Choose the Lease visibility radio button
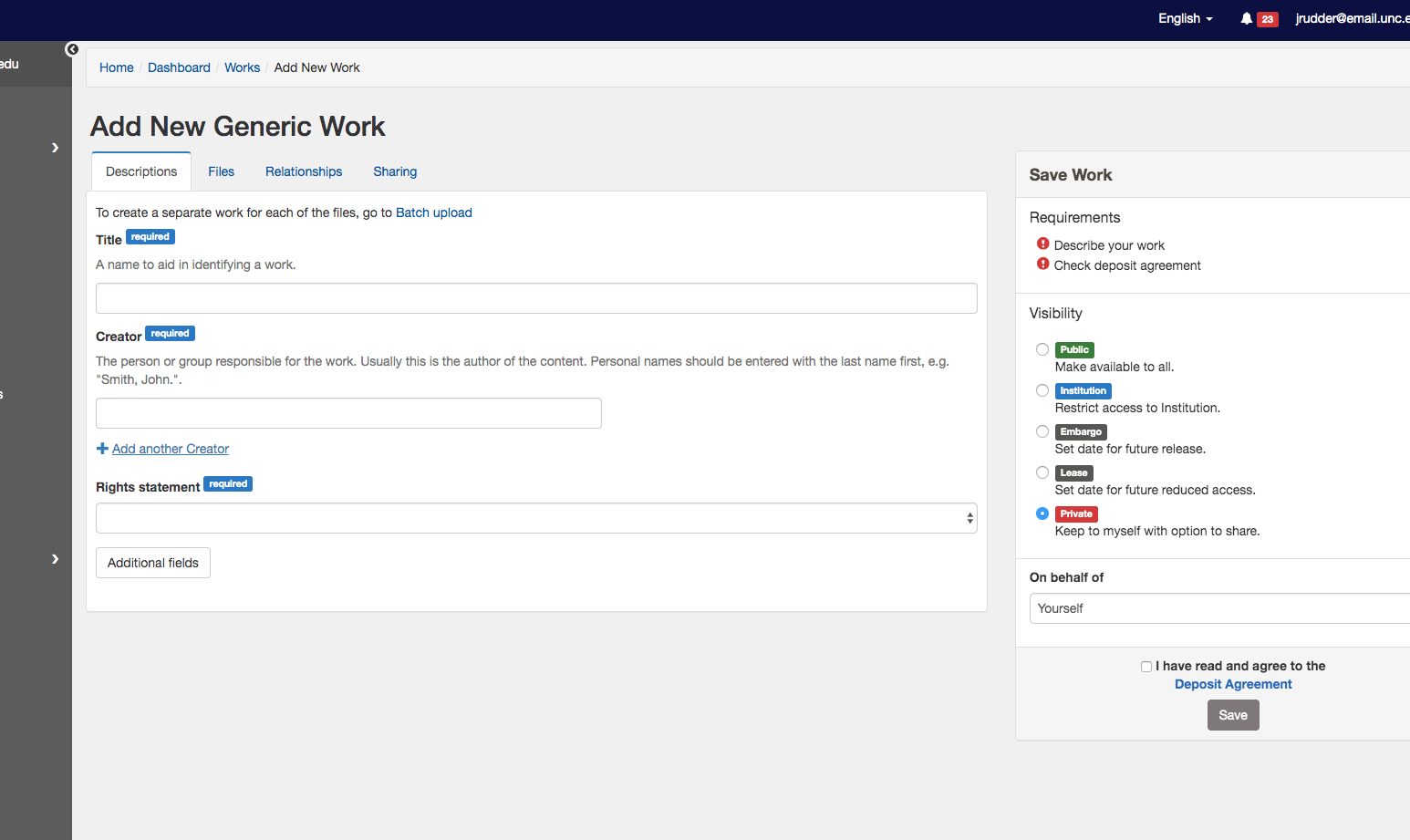 click(x=1042, y=472)
